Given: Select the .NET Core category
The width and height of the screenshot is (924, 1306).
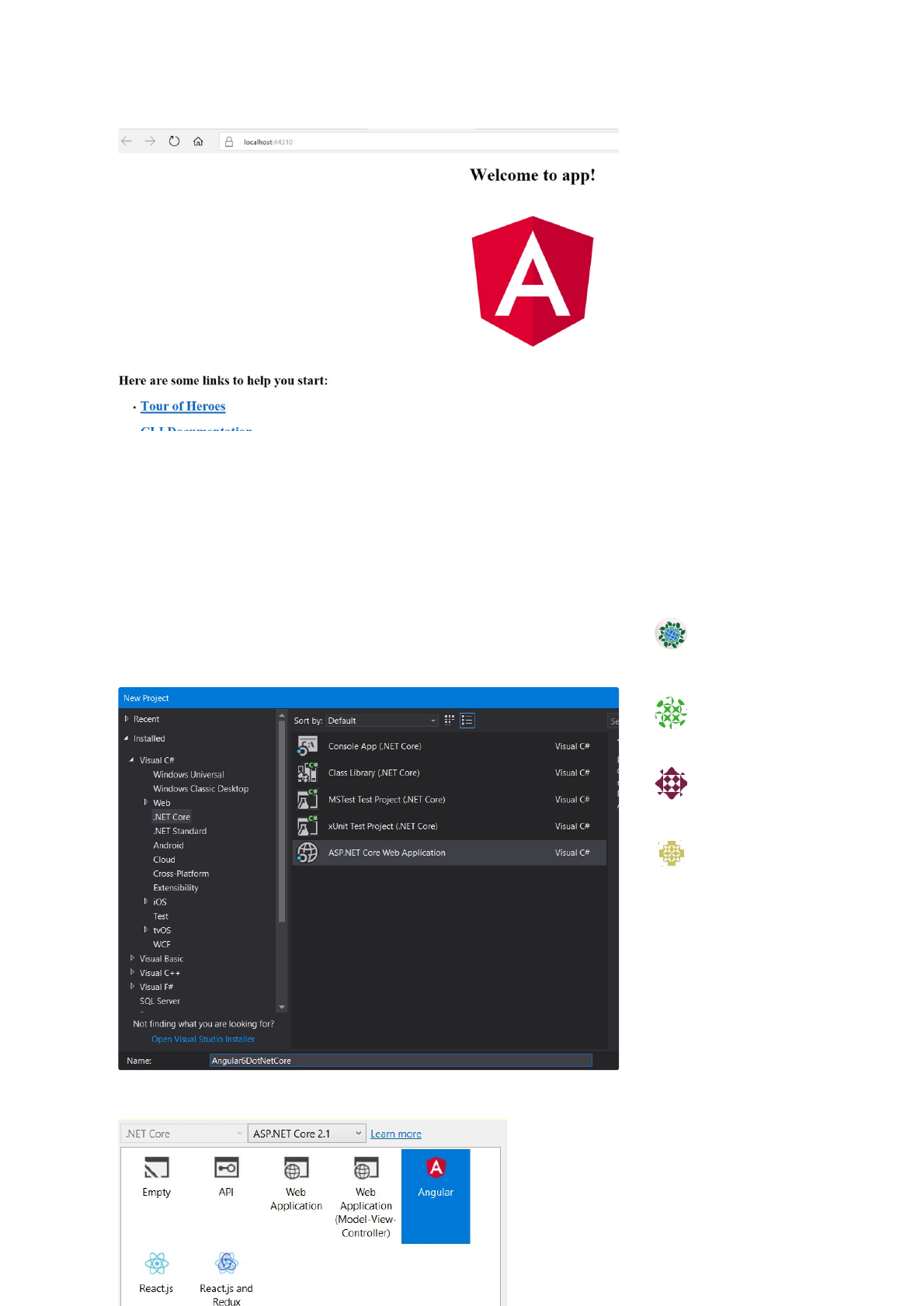Looking at the screenshot, I should click(x=172, y=817).
